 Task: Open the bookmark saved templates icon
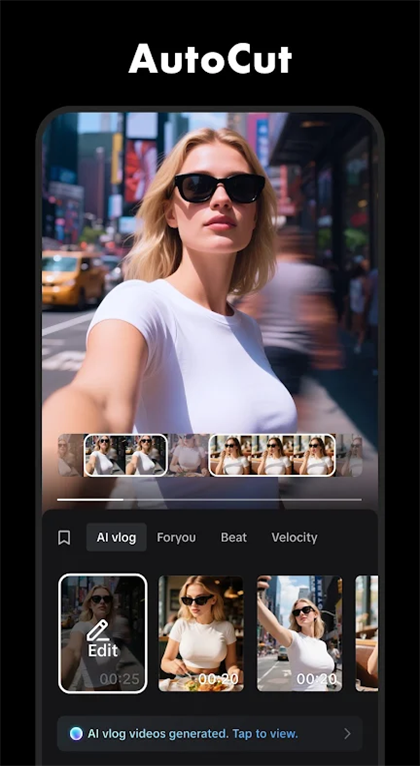(x=64, y=537)
